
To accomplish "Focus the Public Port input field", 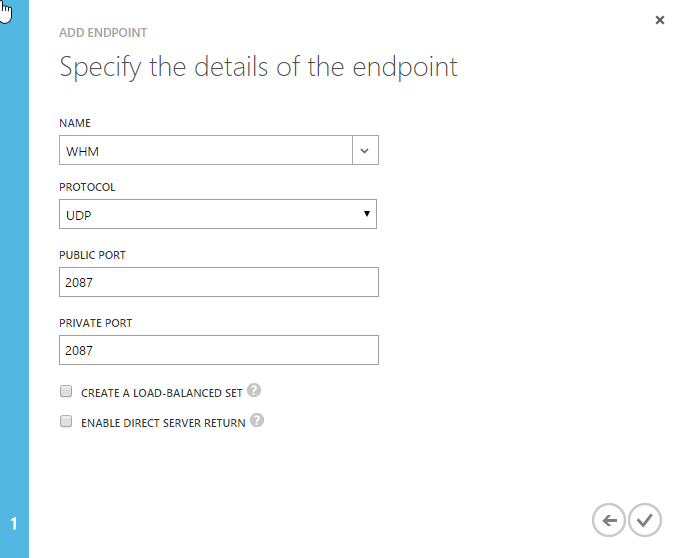I will click(x=218, y=282).
